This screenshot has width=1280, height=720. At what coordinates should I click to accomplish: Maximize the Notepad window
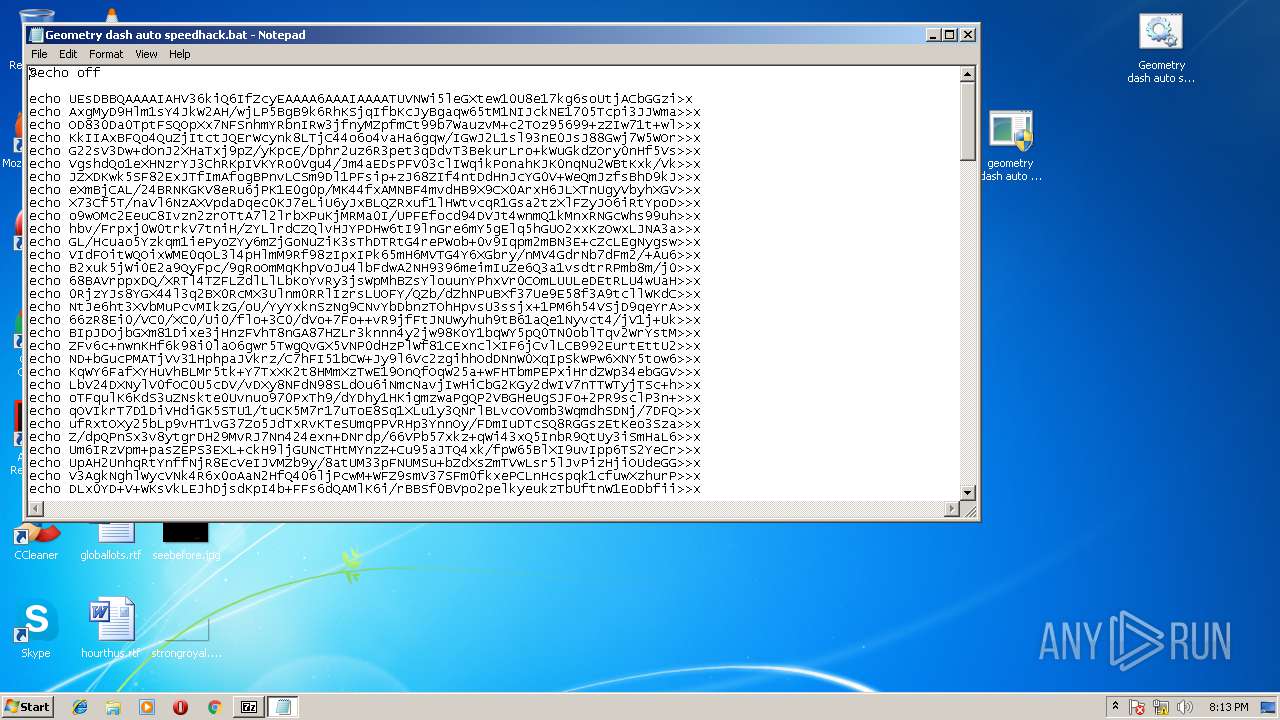coord(950,35)
